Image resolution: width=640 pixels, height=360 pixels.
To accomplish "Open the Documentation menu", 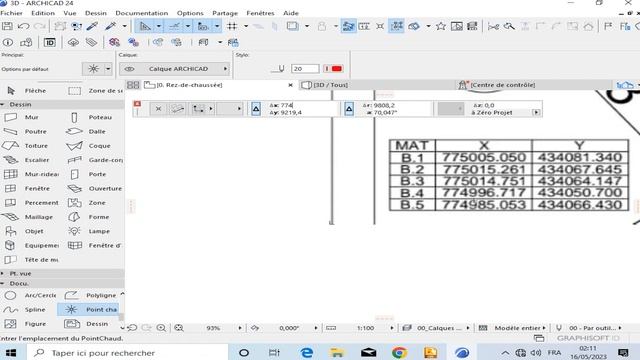I will (x=142, y=13).
